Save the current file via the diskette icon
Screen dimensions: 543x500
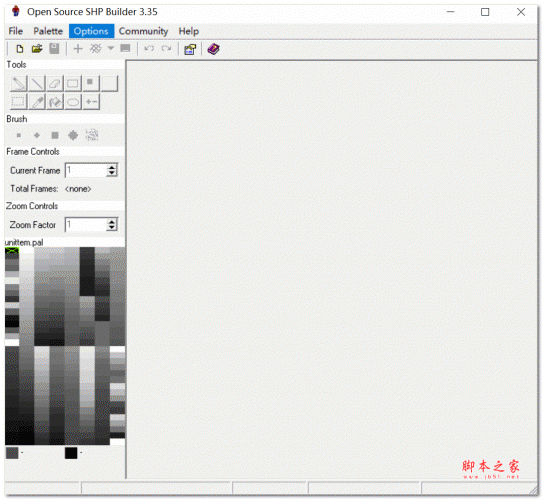(x=54, y=49)
